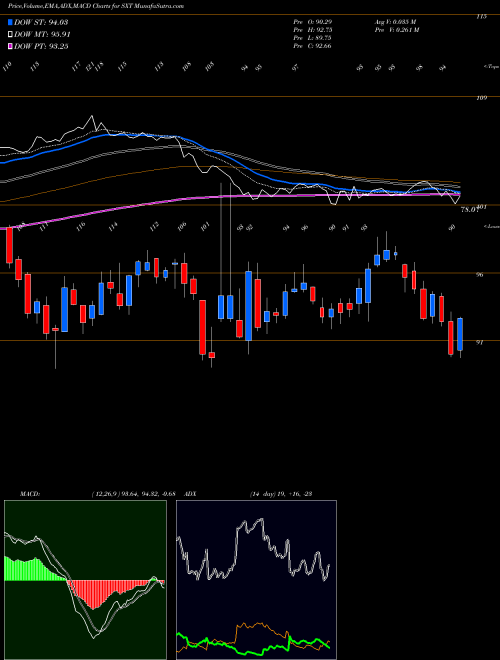The height and width of the screenshot is (660, 500).
Task: Click the 91 price axis label
Action: [479, 343]
